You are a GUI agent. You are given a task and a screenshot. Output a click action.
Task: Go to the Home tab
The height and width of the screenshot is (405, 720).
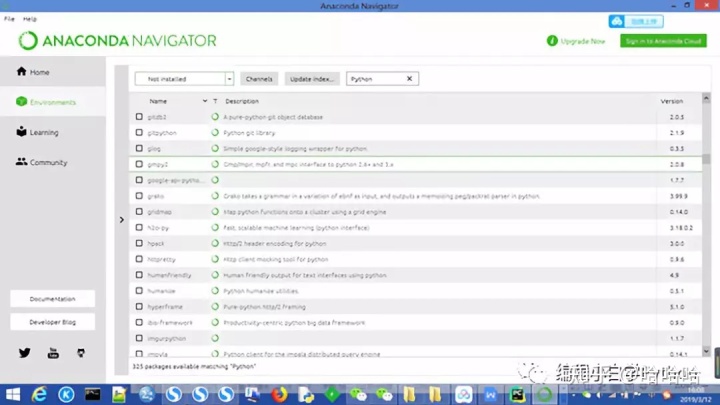(x=53, y=72)
